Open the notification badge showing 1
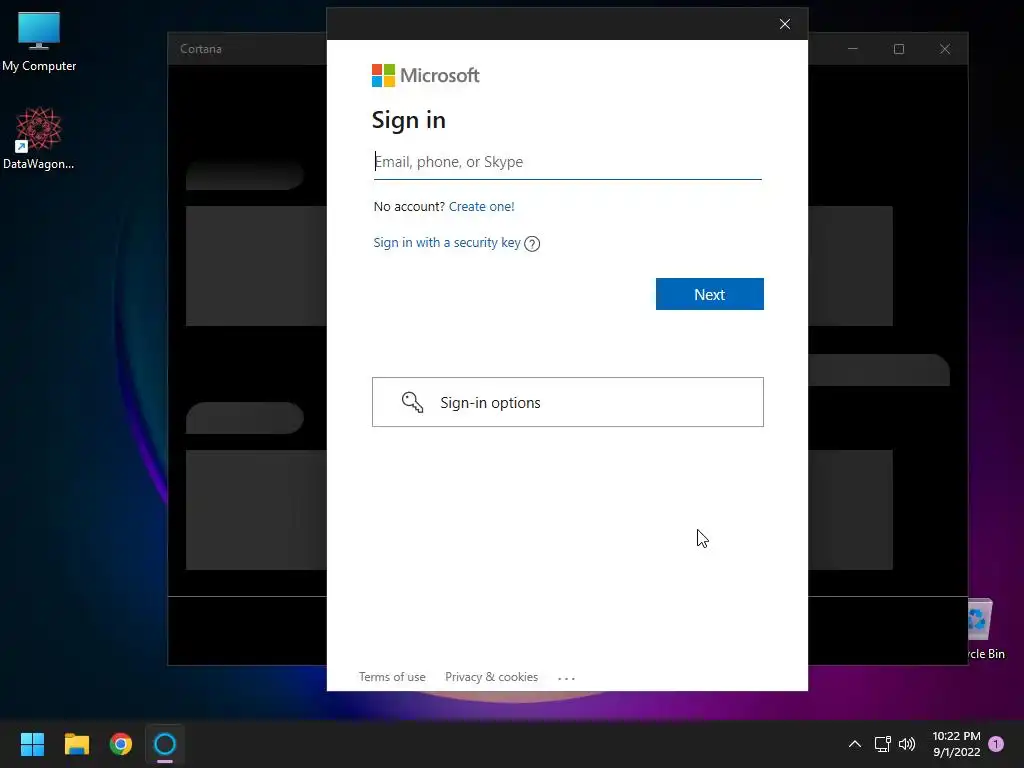 (996, 744)
